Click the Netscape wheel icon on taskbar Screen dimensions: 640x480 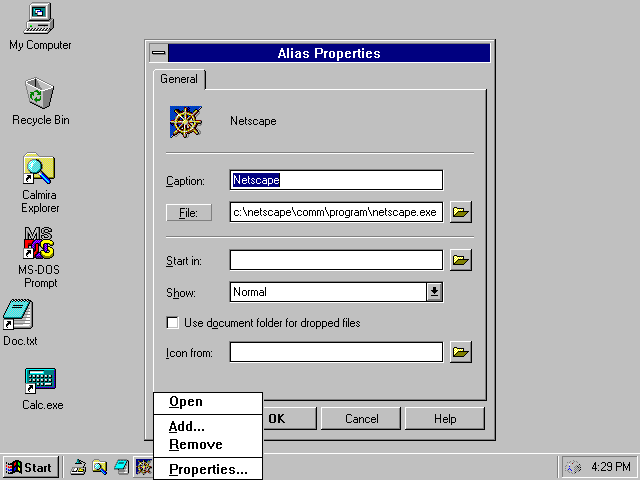coord(144,467)
